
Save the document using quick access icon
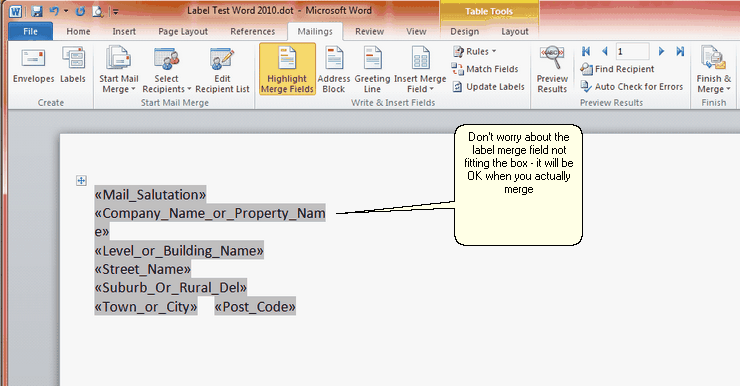coord(37,11)
